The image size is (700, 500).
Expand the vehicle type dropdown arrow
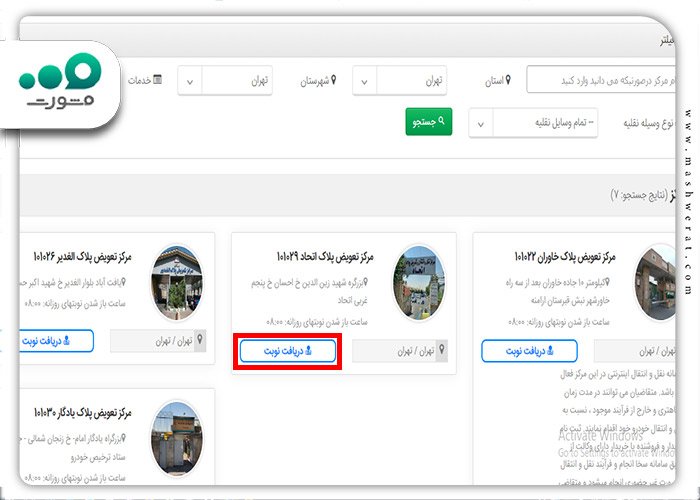tap(481, 124)
